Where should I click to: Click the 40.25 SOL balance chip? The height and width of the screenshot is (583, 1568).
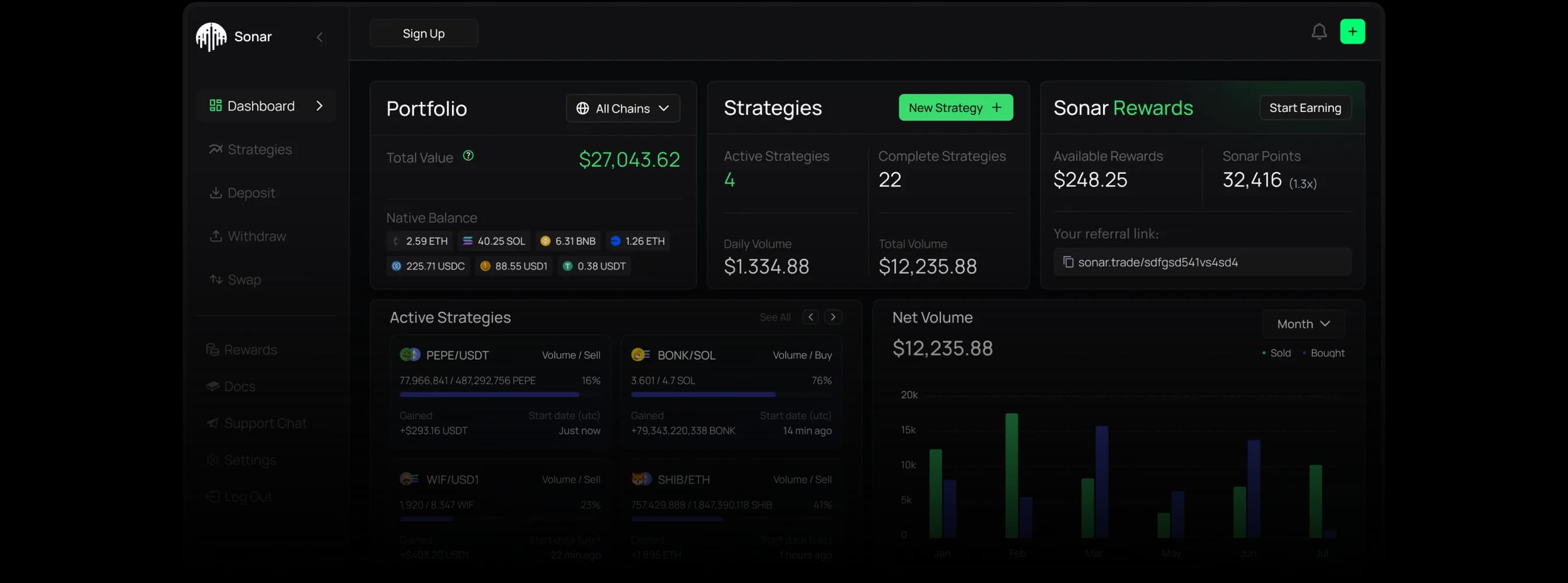coord(494,241)
